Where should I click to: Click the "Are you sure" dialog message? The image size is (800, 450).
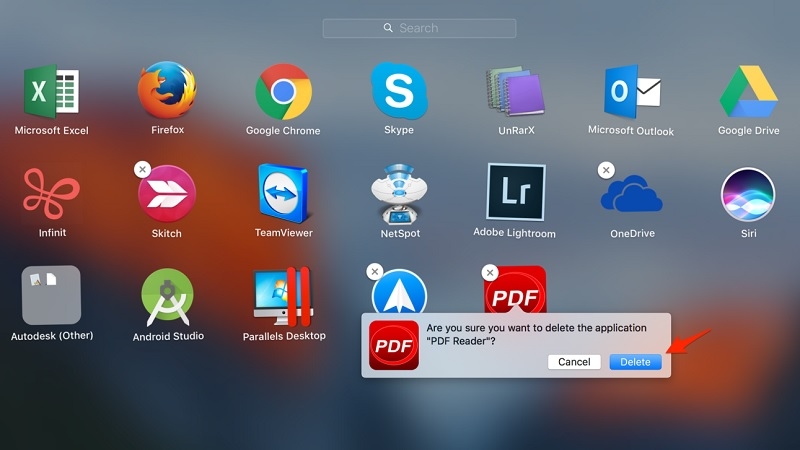[x=536, y=334]
